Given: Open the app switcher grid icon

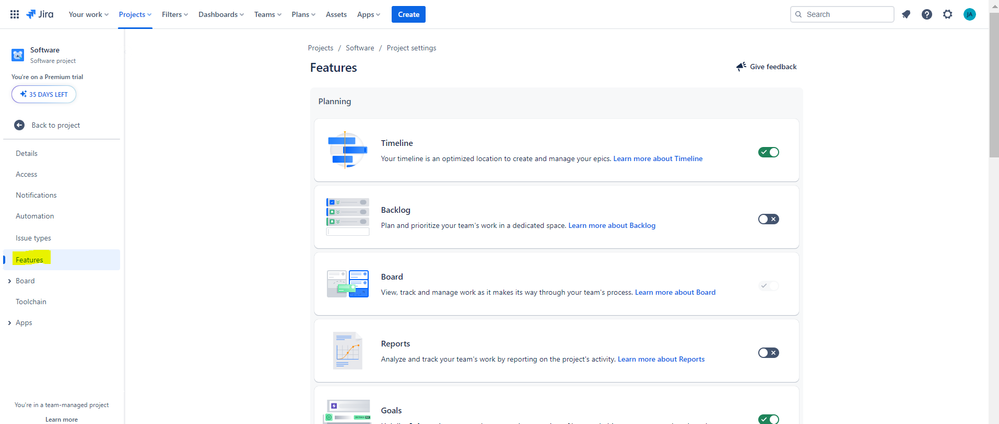Looking at the screenshot, I should 15,14.
